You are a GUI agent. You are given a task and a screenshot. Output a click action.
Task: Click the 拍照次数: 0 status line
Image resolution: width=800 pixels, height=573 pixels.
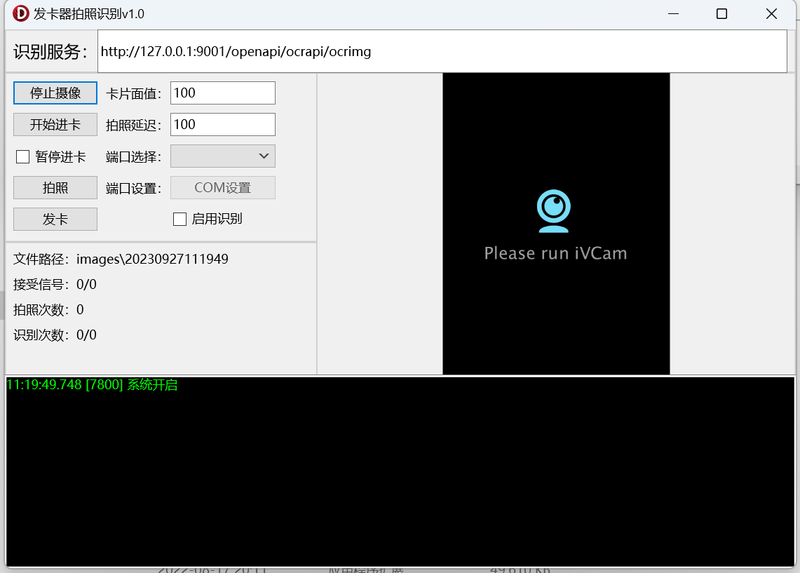(48, 310)
